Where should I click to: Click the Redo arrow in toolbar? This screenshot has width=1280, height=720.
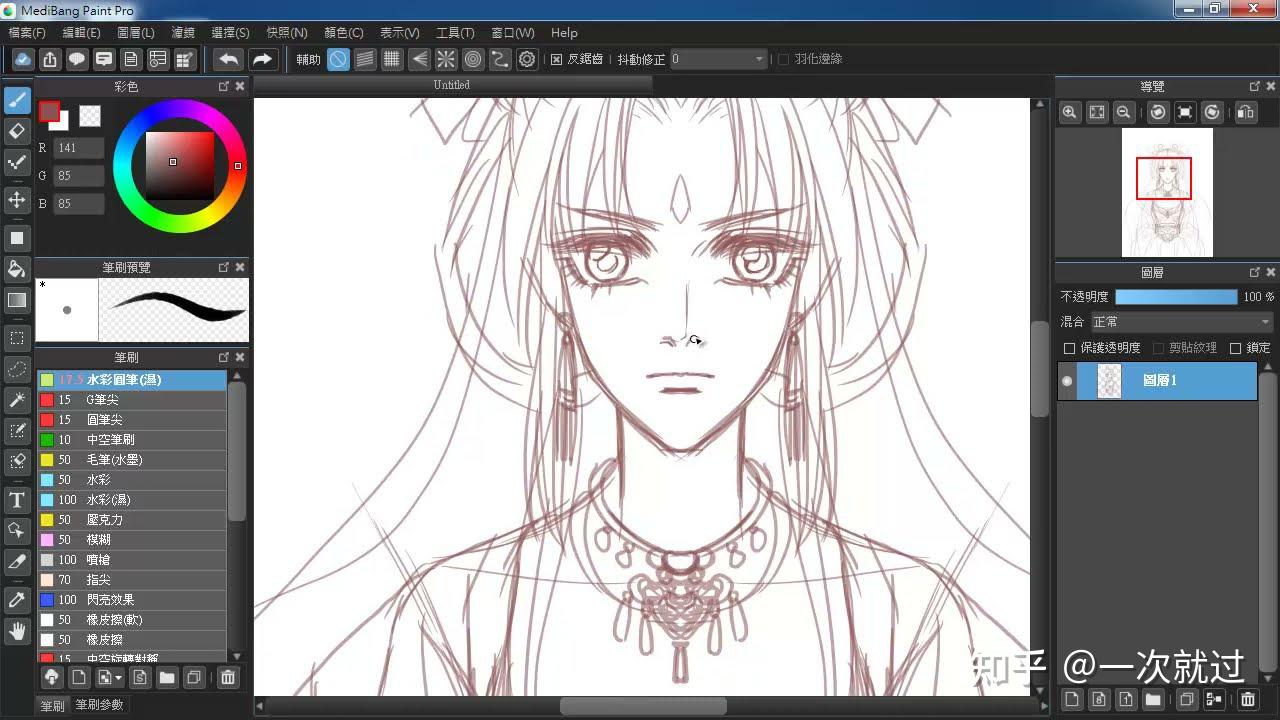pos(262,59)
